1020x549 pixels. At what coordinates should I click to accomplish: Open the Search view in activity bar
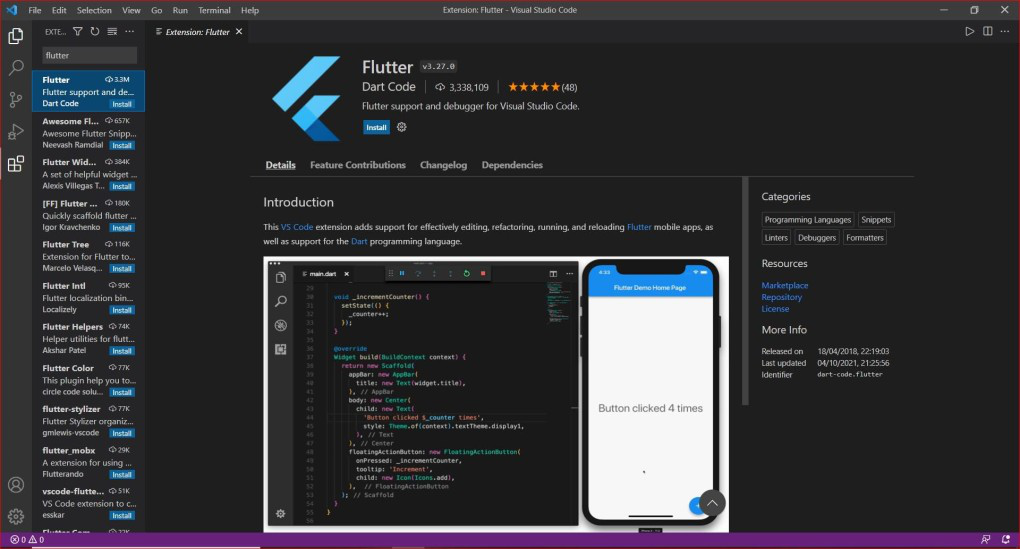16,68
